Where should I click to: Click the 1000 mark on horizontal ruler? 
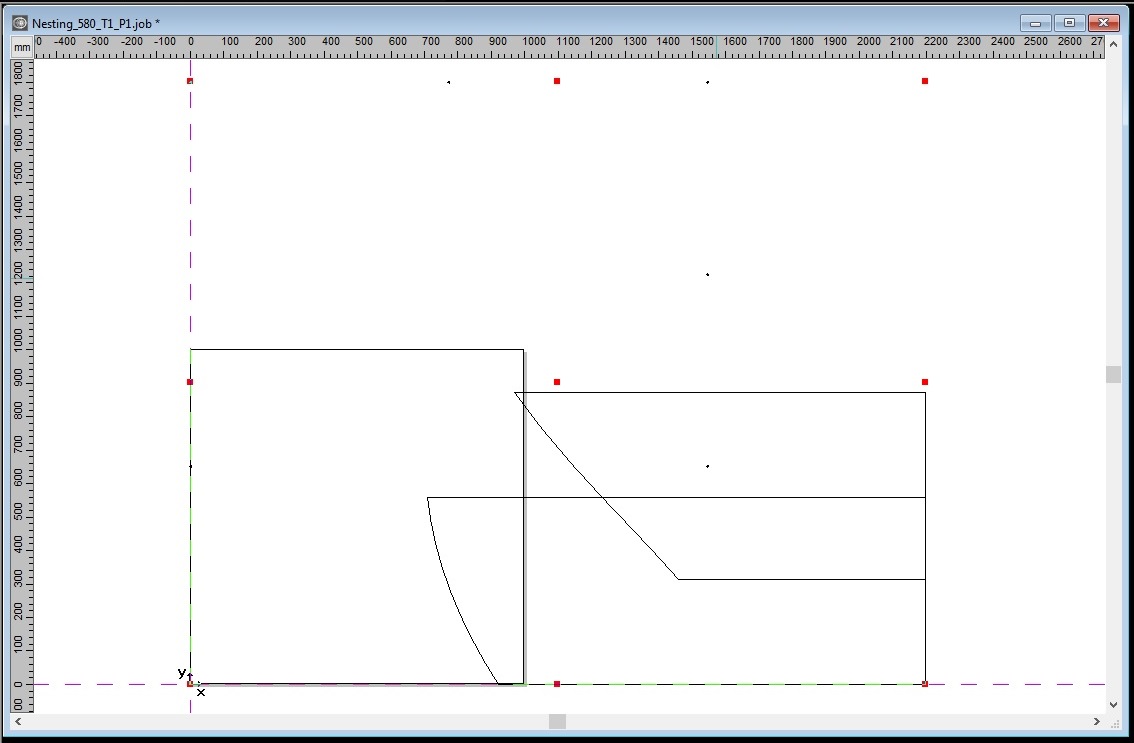[534, 41]
